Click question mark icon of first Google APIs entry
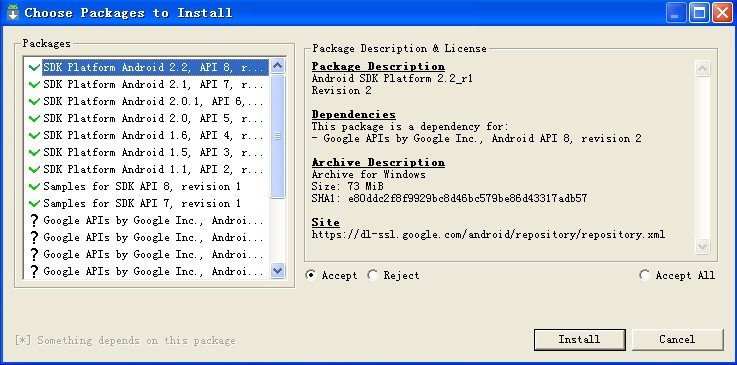This screenshot has width=737, height=365. click(34, 220)
